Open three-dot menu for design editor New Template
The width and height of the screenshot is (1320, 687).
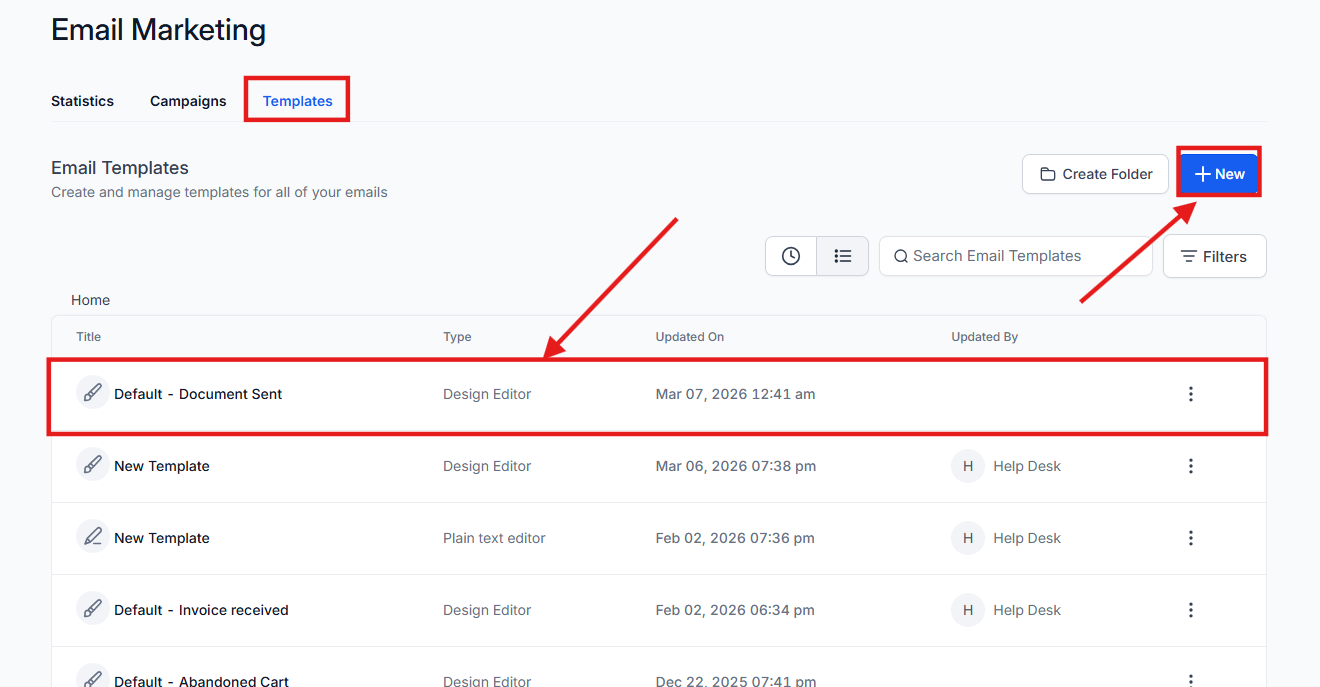pos(1190,466)
